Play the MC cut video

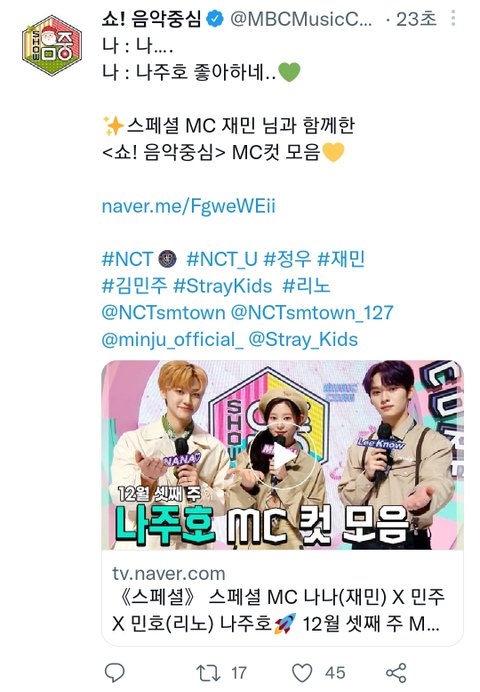click(x=282, y=455)
